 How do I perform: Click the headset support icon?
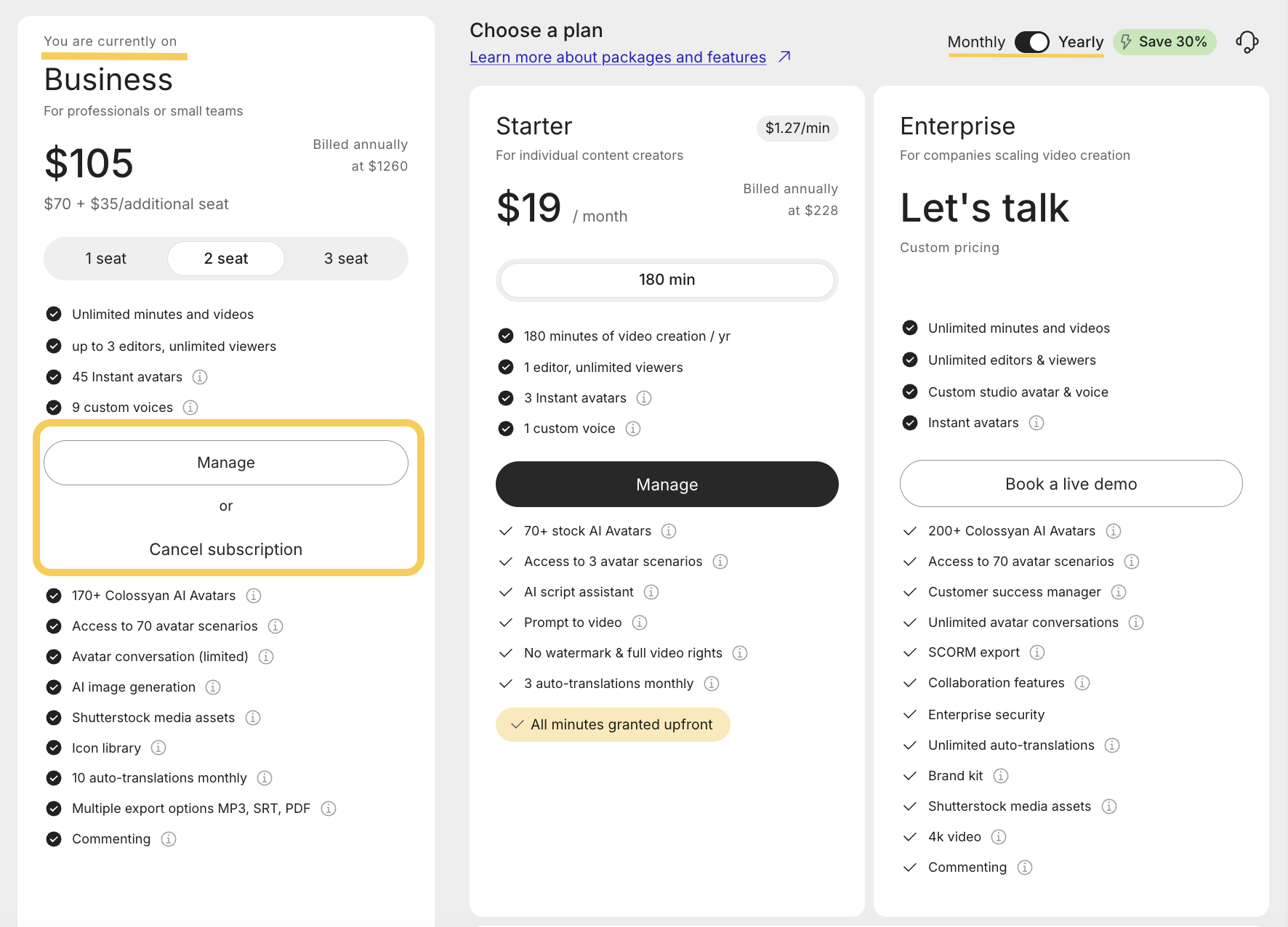[1247, 42]
